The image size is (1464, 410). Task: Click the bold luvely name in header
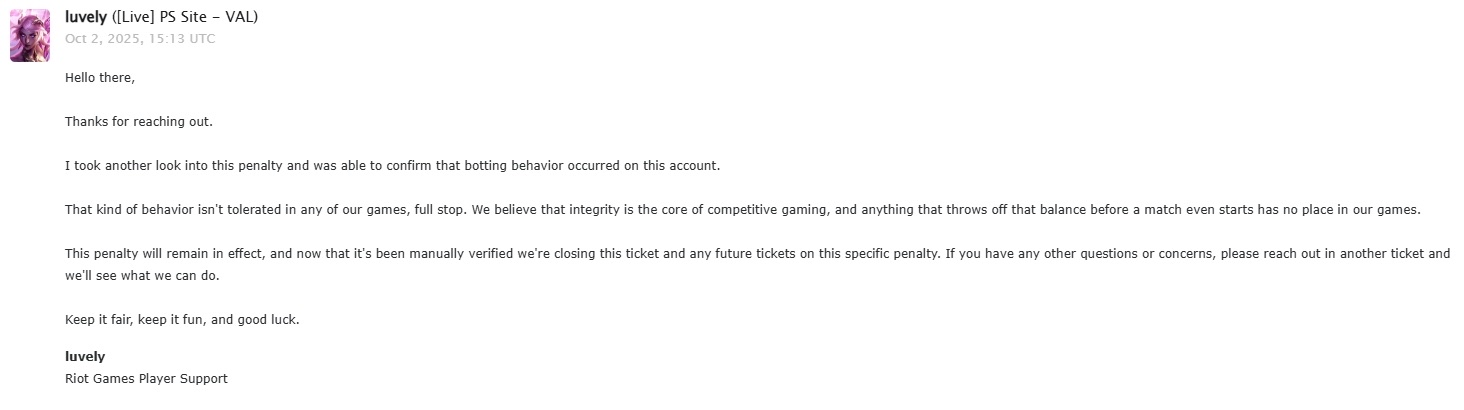click(x=86, y=17)
